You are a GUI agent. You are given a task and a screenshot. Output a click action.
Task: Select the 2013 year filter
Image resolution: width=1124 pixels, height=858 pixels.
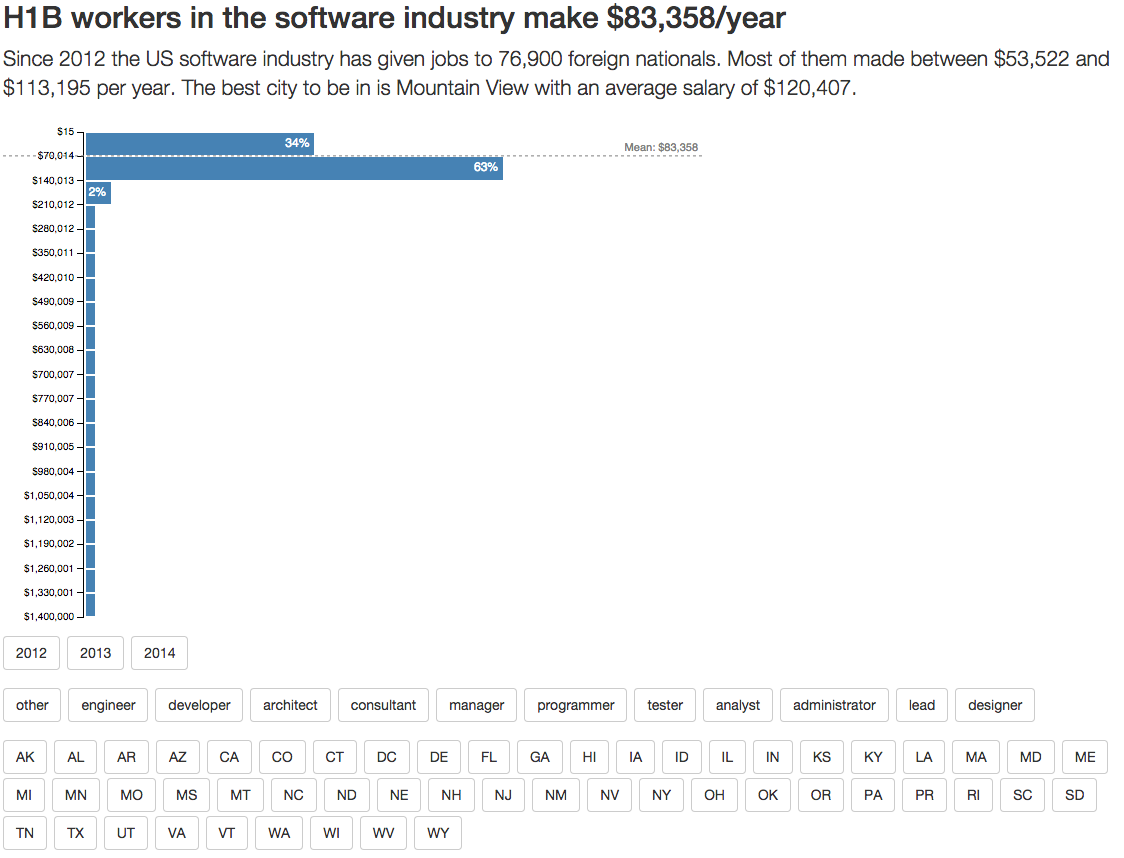(95, 653)
